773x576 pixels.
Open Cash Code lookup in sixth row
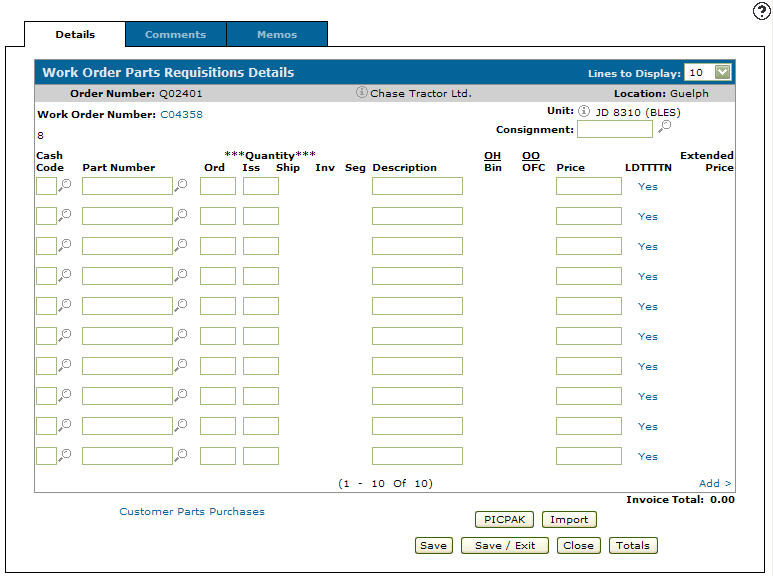(x=65, y=336)
